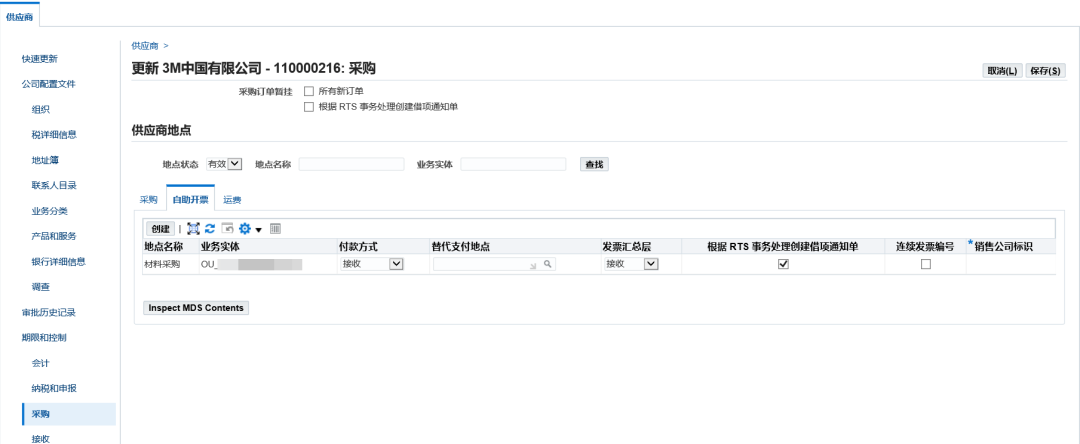Select 采购 in the sidebar
The width and height of the screenshot is (1080, 444).
[x=69, y=414]
